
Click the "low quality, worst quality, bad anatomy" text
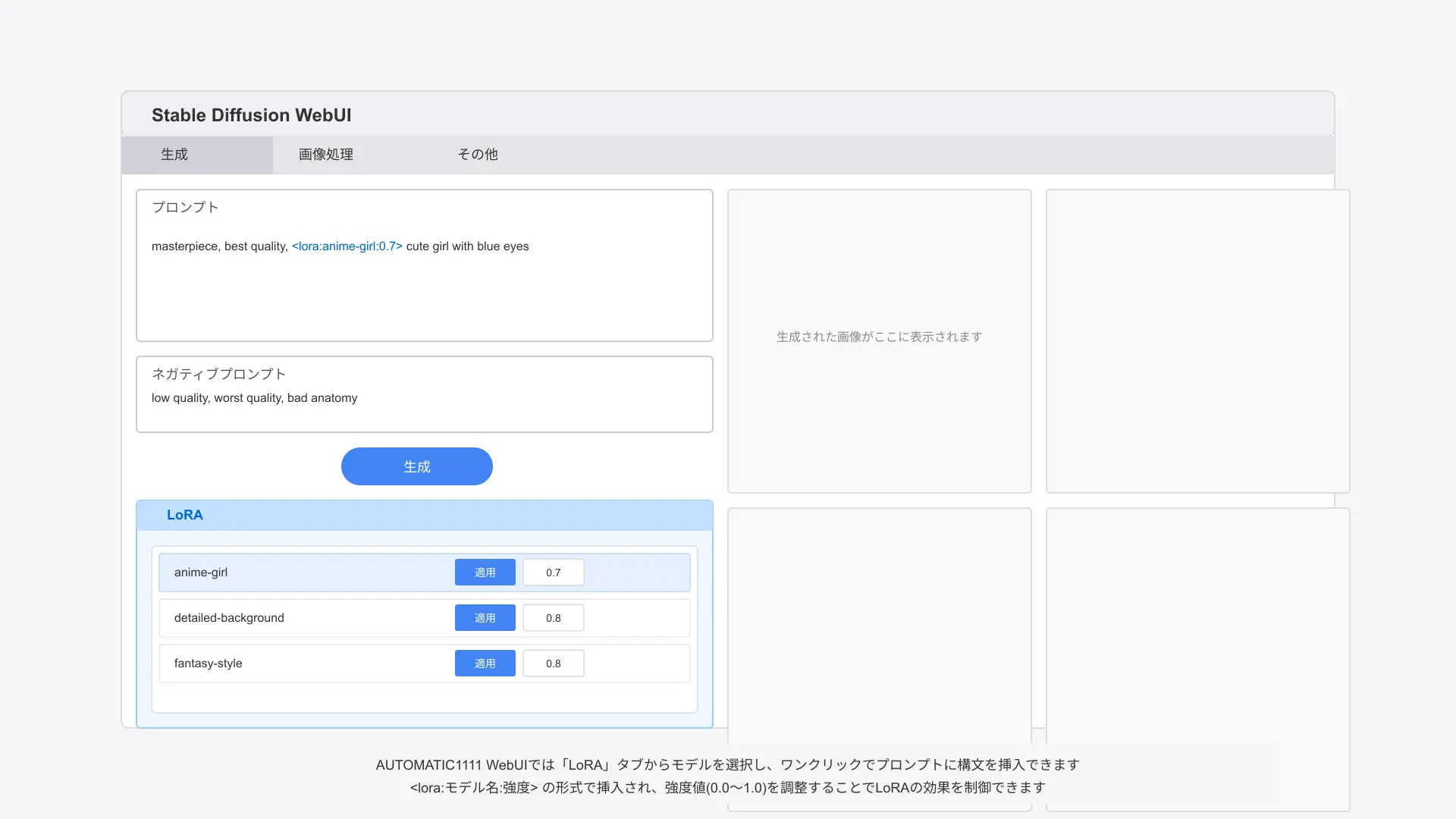[x=255, y=398]
